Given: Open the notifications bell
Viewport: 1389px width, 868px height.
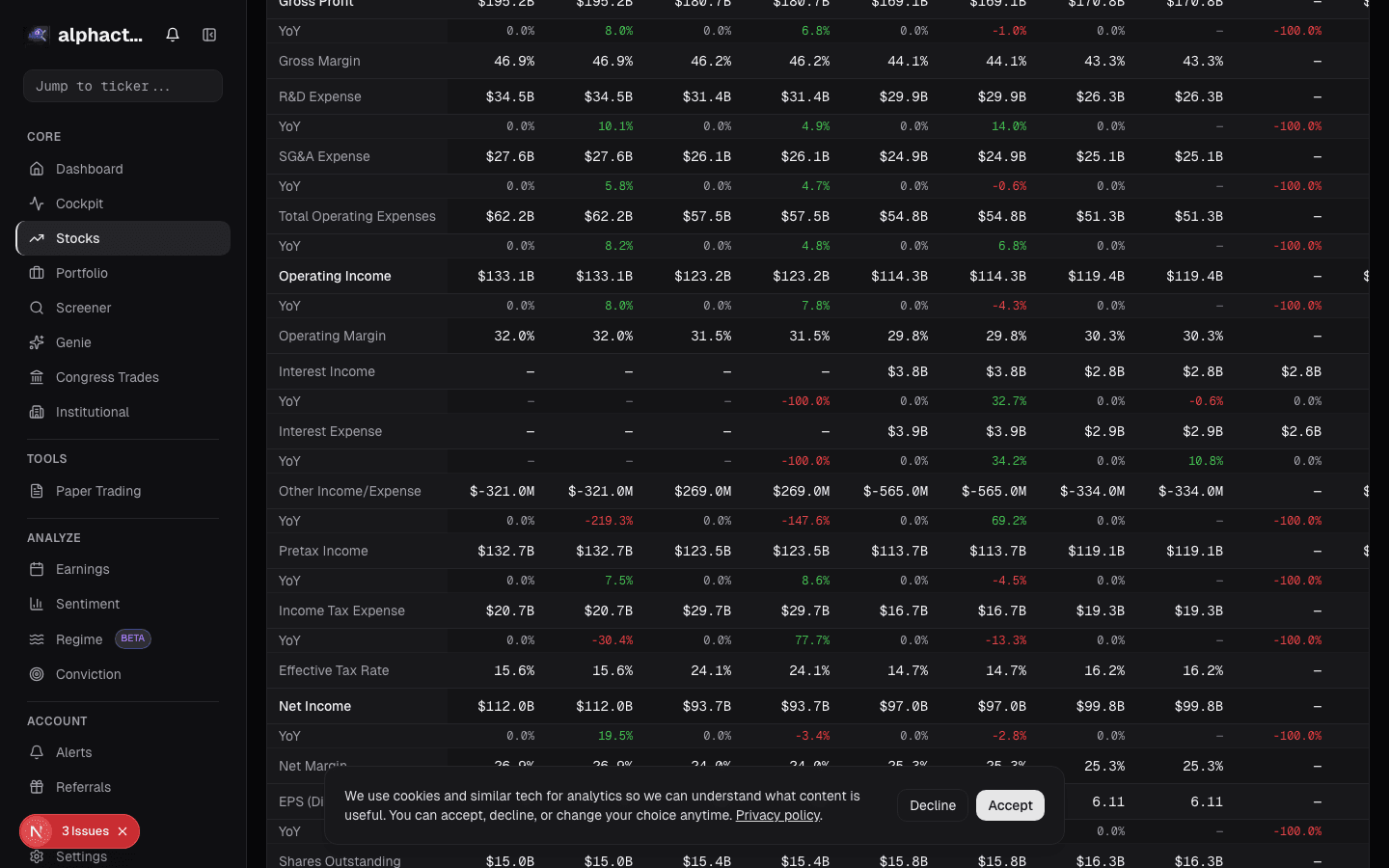Looking at the screenshot, I should click(x=173, y=34).
